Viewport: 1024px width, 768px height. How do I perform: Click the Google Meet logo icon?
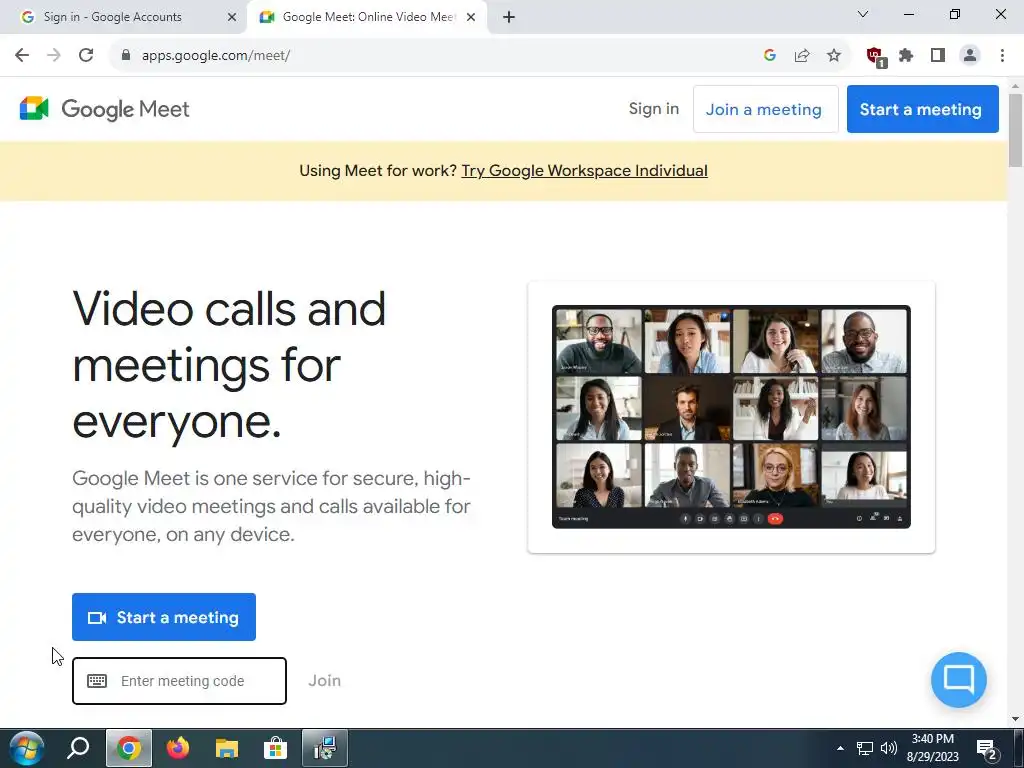click(x=34, y=108)
